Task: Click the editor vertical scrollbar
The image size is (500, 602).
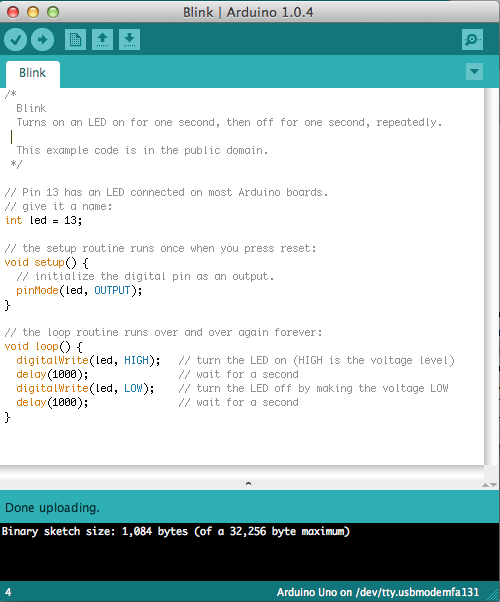Action: point(491,276)
